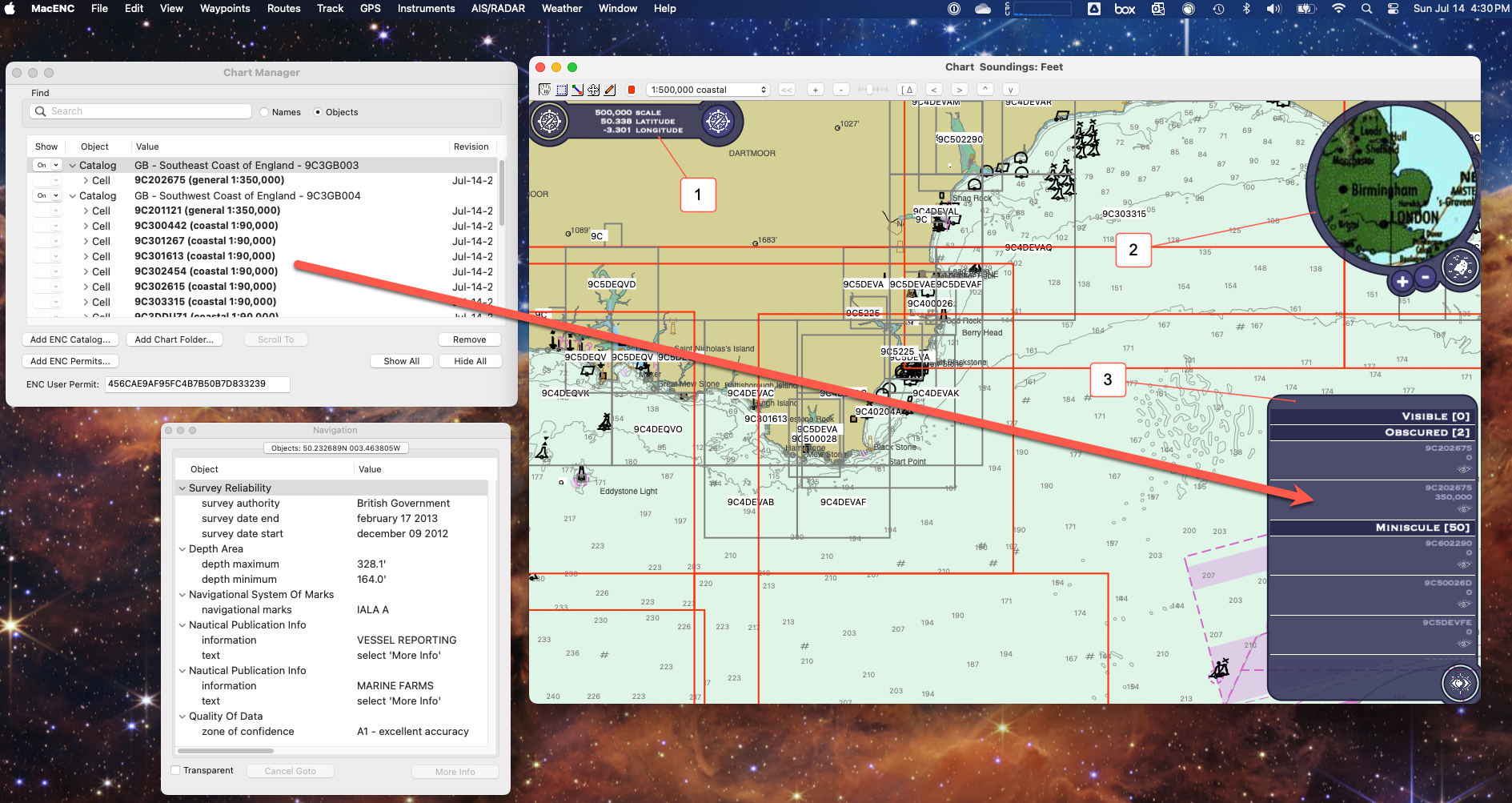This screenshot has width=1512, height=803.
Task: Open the Instruments menu
Action: pyautogui.click(x=426, y=9)
